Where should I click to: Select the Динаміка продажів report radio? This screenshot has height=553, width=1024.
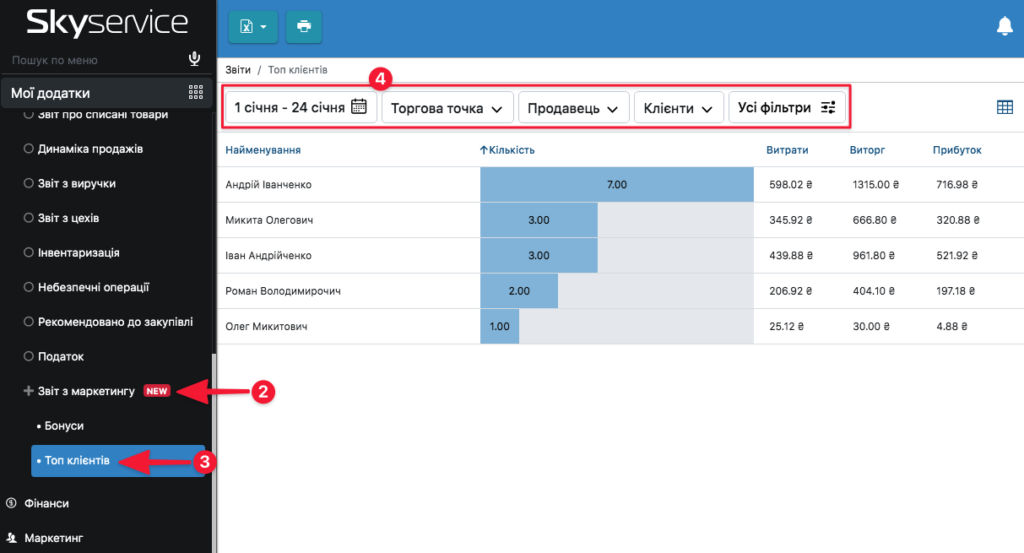(28, 149)
